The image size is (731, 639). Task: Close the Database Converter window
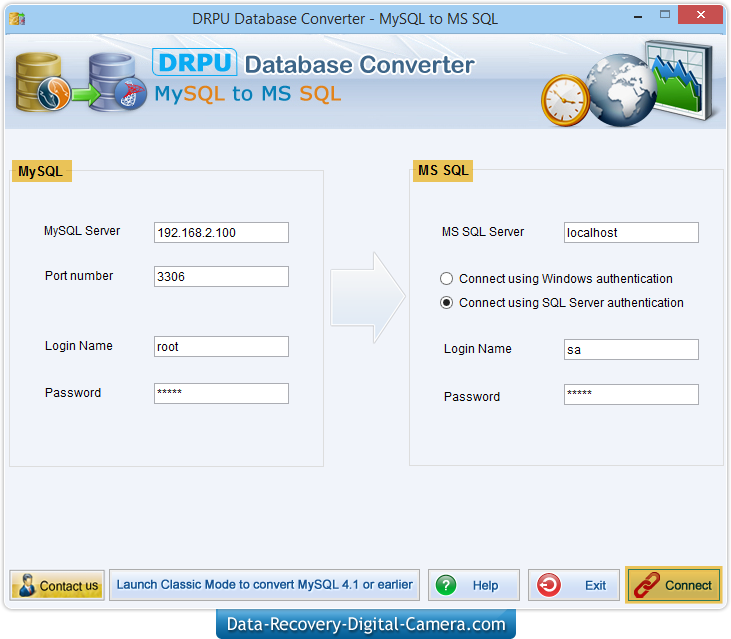pos(701,15)
